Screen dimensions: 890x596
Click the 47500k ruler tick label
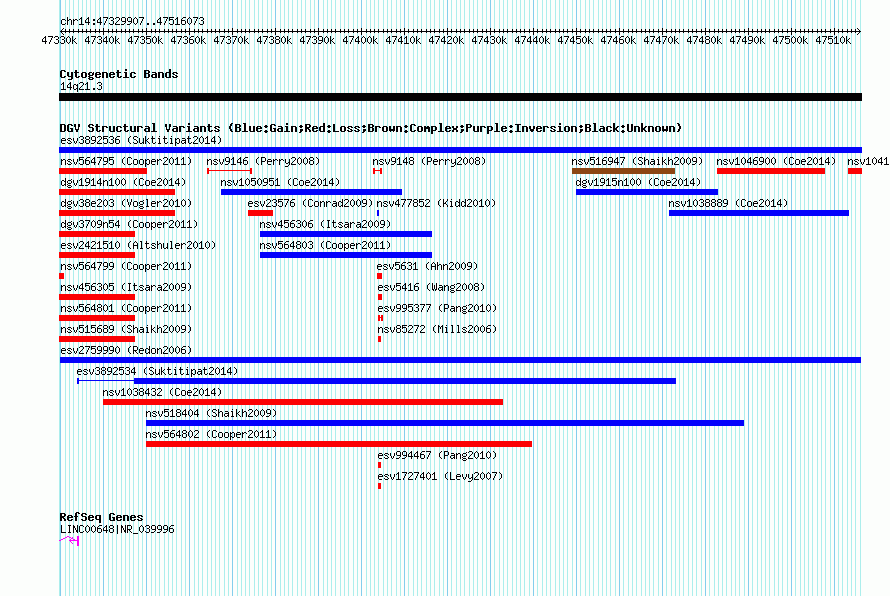point(790,40)
